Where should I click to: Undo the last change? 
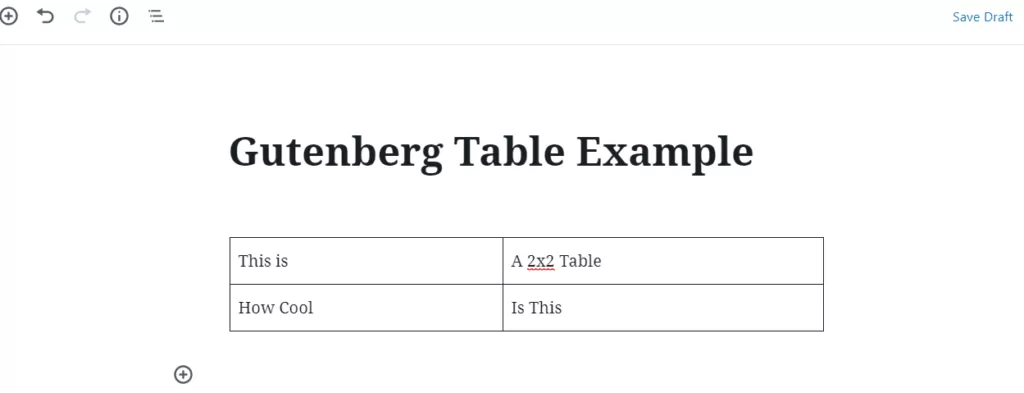pos(45,16)
